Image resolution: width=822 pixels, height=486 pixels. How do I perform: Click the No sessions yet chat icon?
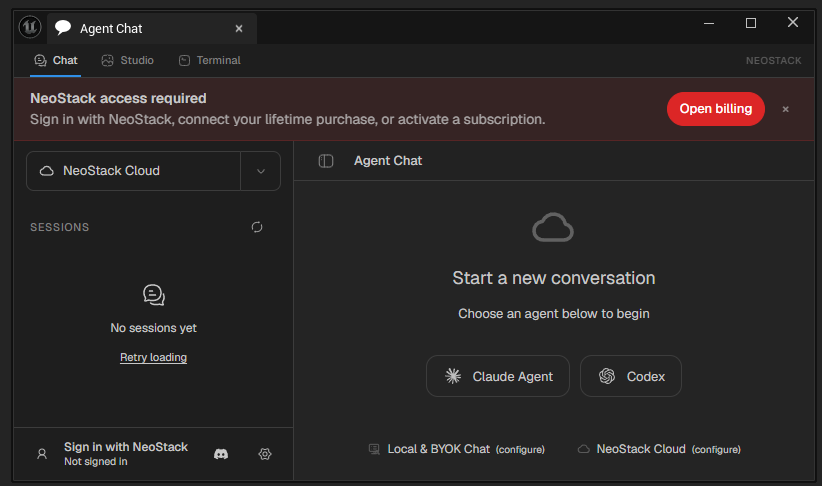click(x=154, y=295)
